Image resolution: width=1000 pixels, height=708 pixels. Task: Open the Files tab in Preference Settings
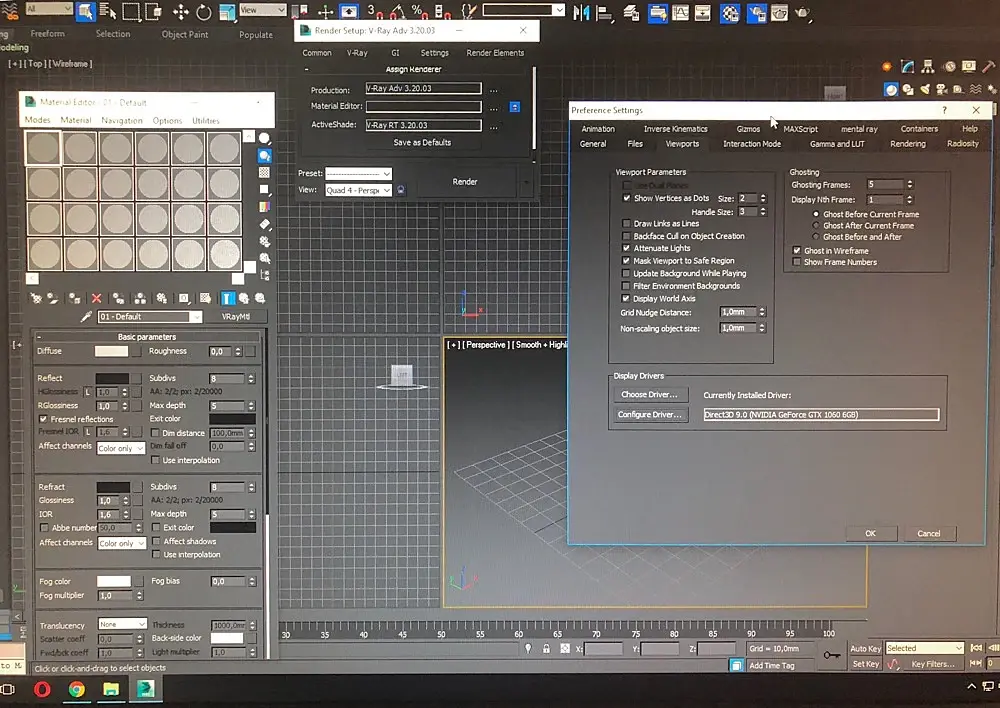click(635, 144)
